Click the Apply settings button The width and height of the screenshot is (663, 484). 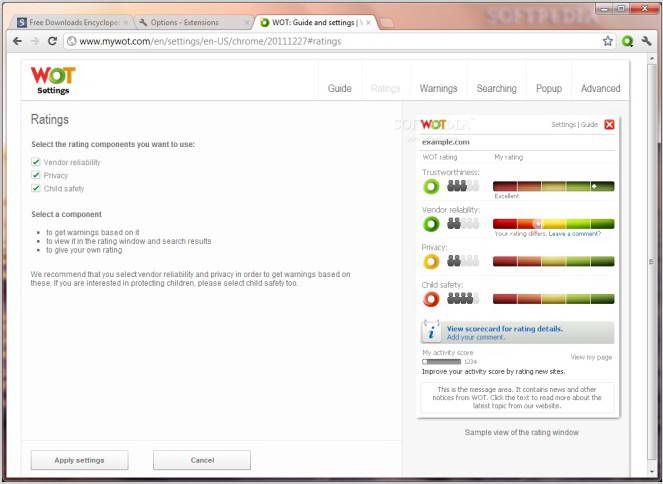point(79,460)
